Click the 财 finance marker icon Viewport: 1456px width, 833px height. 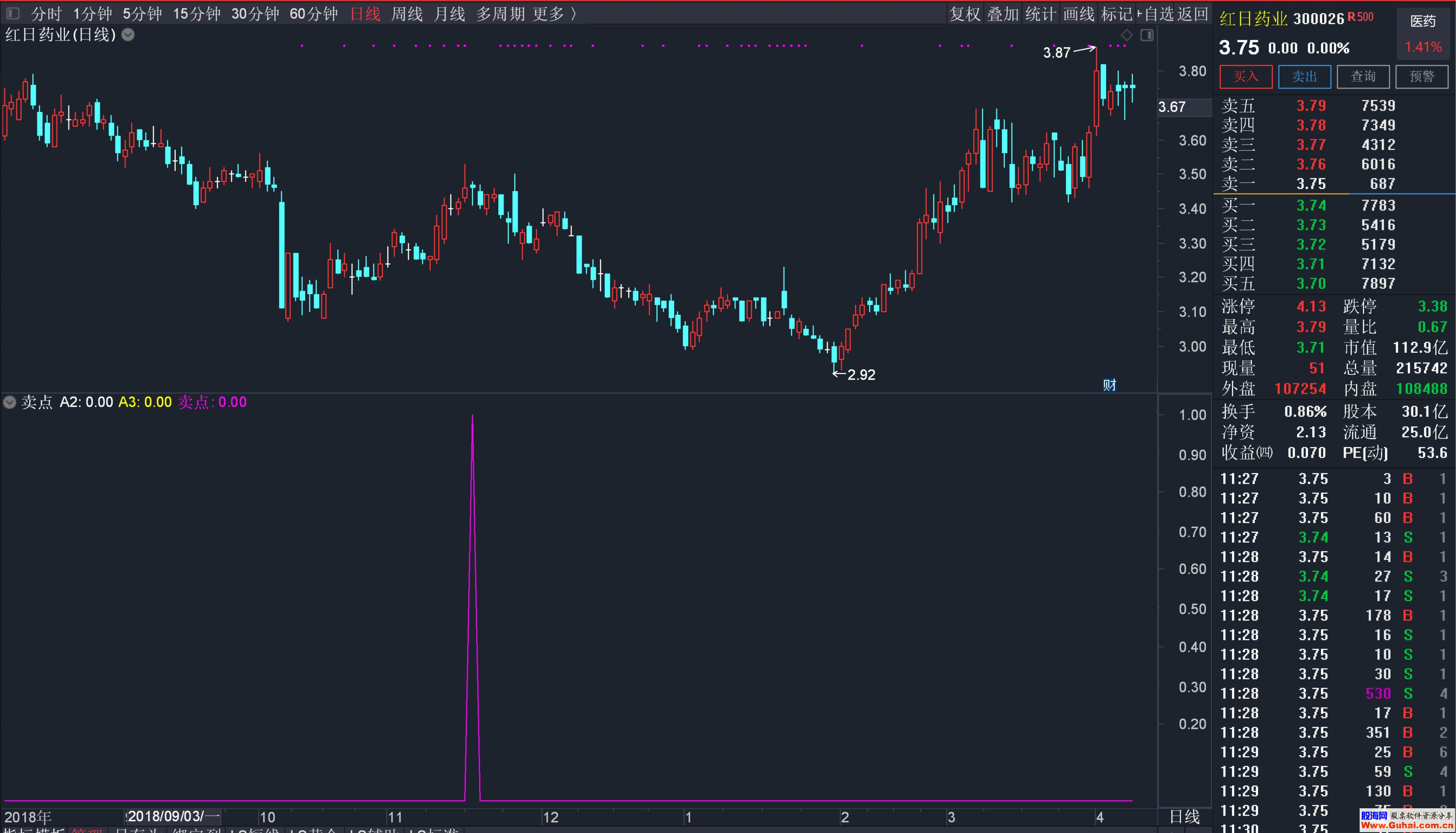[1110, 385]
